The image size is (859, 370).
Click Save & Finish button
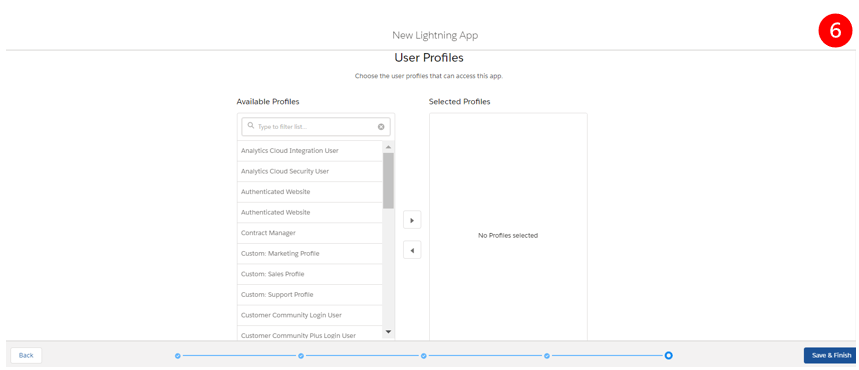click(x=831, y=355)
